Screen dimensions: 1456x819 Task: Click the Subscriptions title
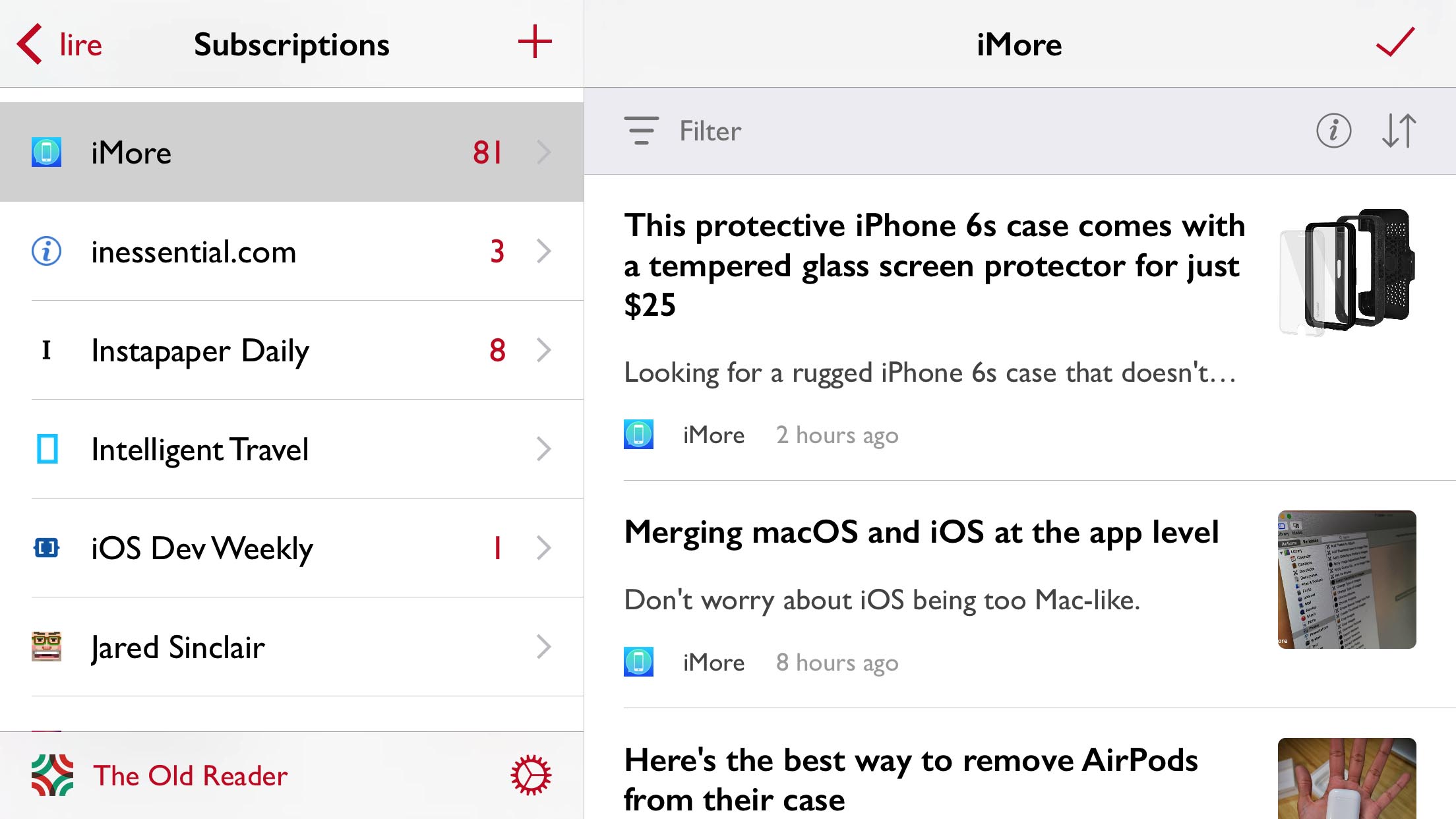[291, 45]
